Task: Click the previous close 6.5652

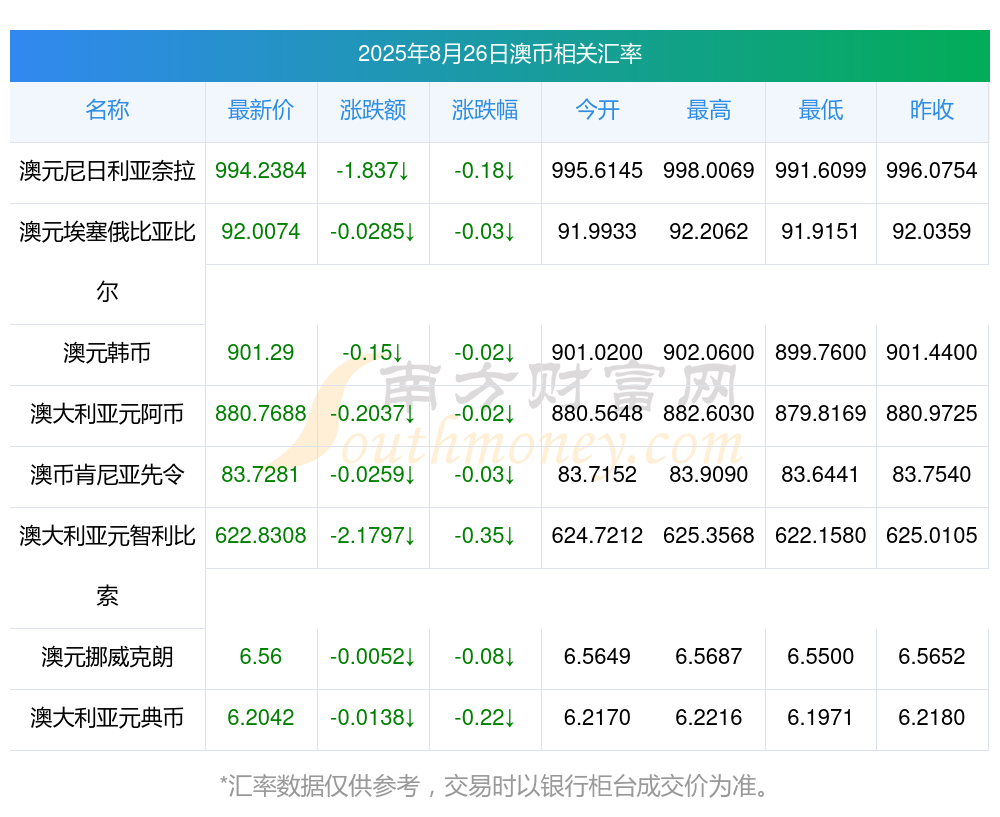Action: coord(932,657)
